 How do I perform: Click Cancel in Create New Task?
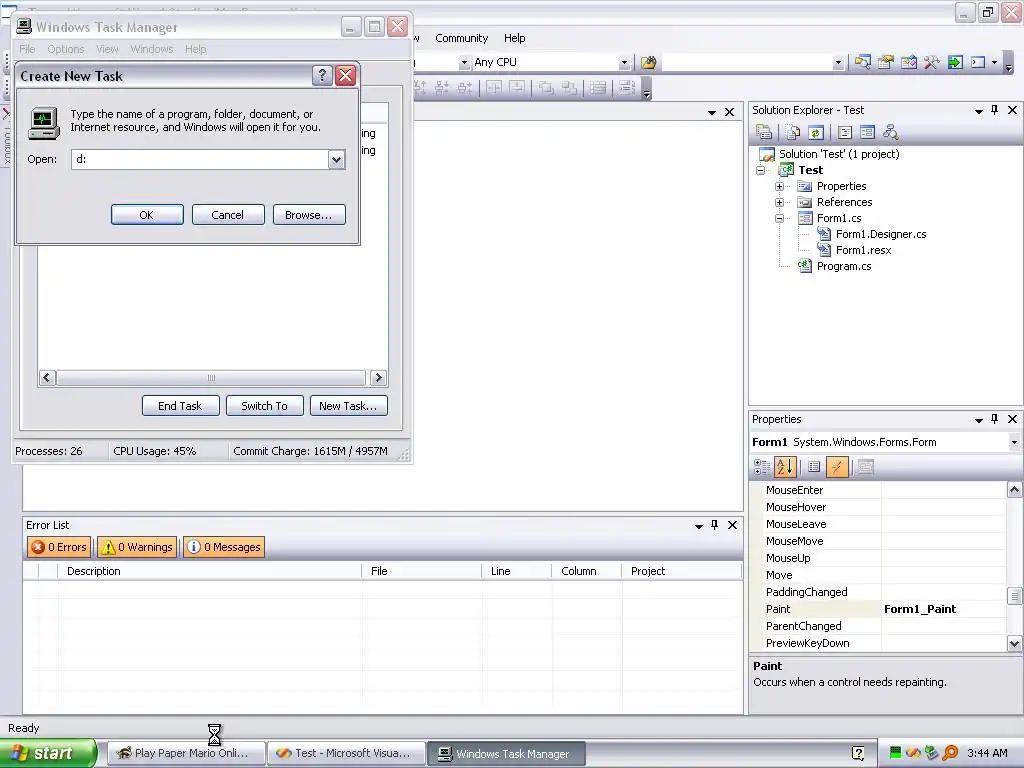pos(228,215)
